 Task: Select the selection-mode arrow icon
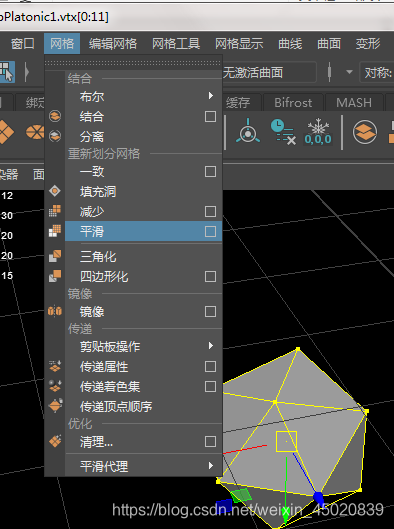tap(7, 72)
